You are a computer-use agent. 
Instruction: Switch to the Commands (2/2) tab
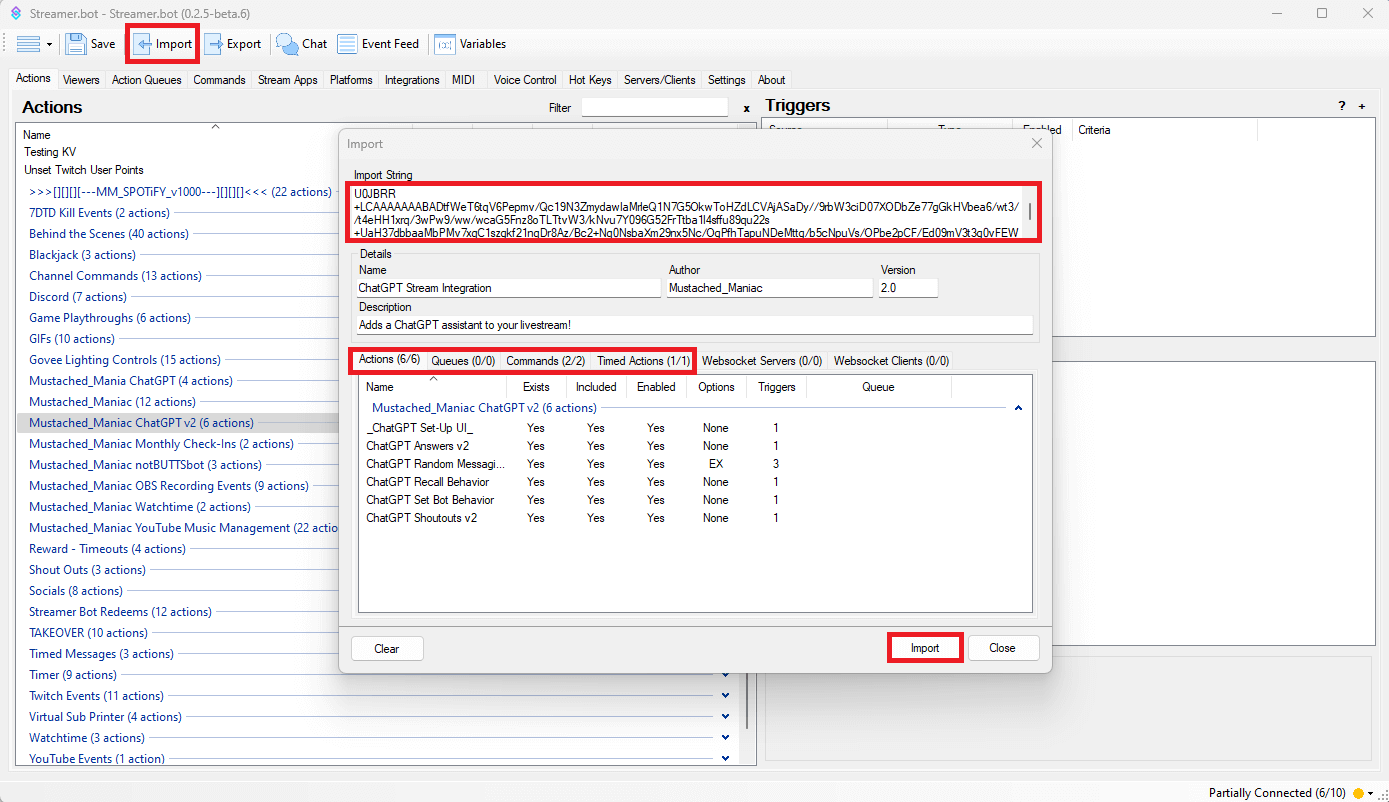[x=545, y=361]
